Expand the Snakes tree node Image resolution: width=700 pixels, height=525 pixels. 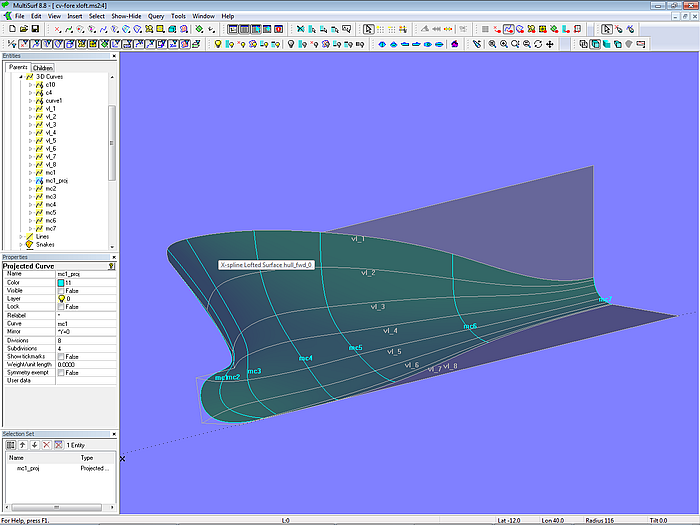coord(20,244)
